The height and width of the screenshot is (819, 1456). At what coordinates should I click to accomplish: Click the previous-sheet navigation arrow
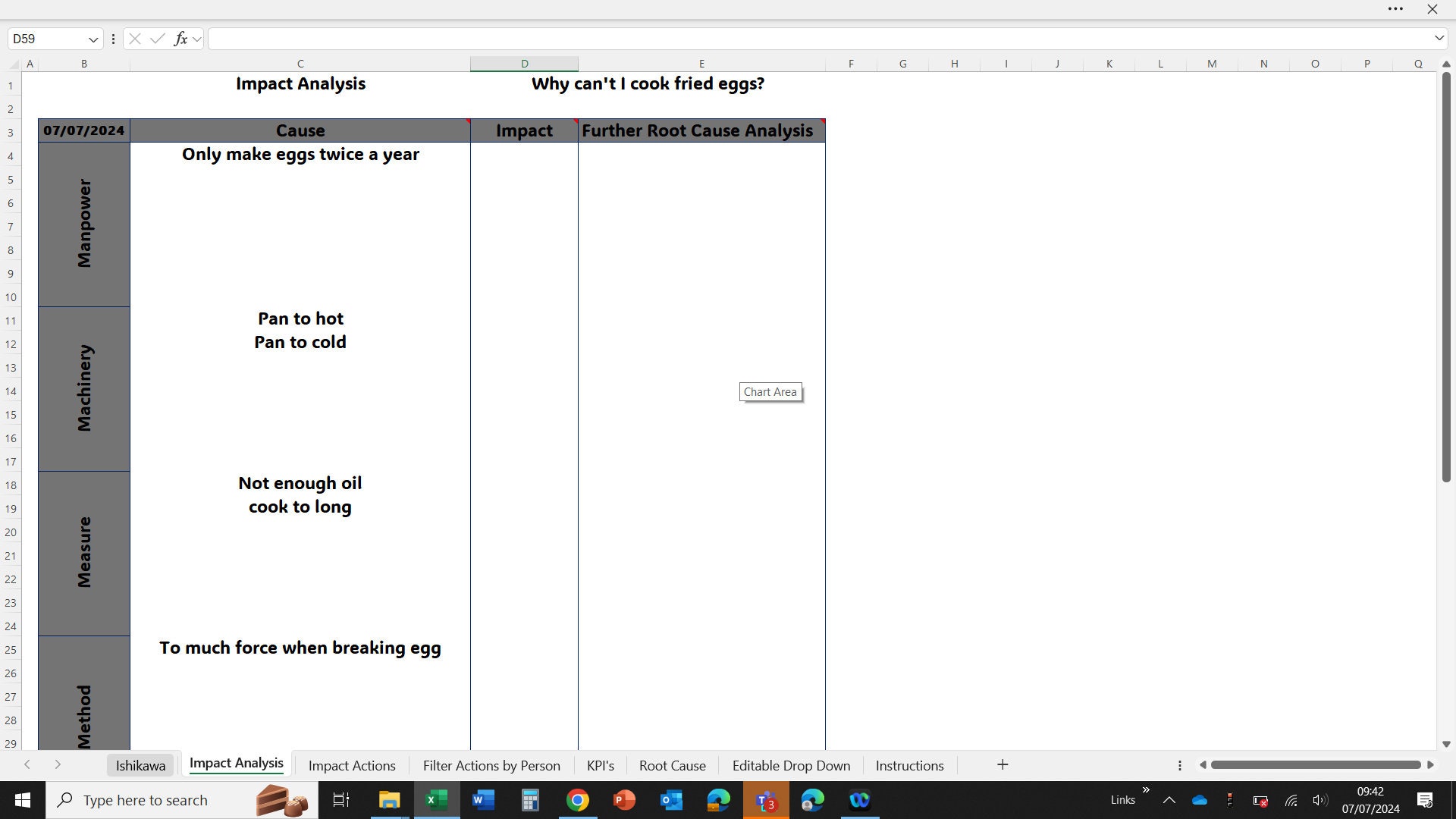click(27, 765)
